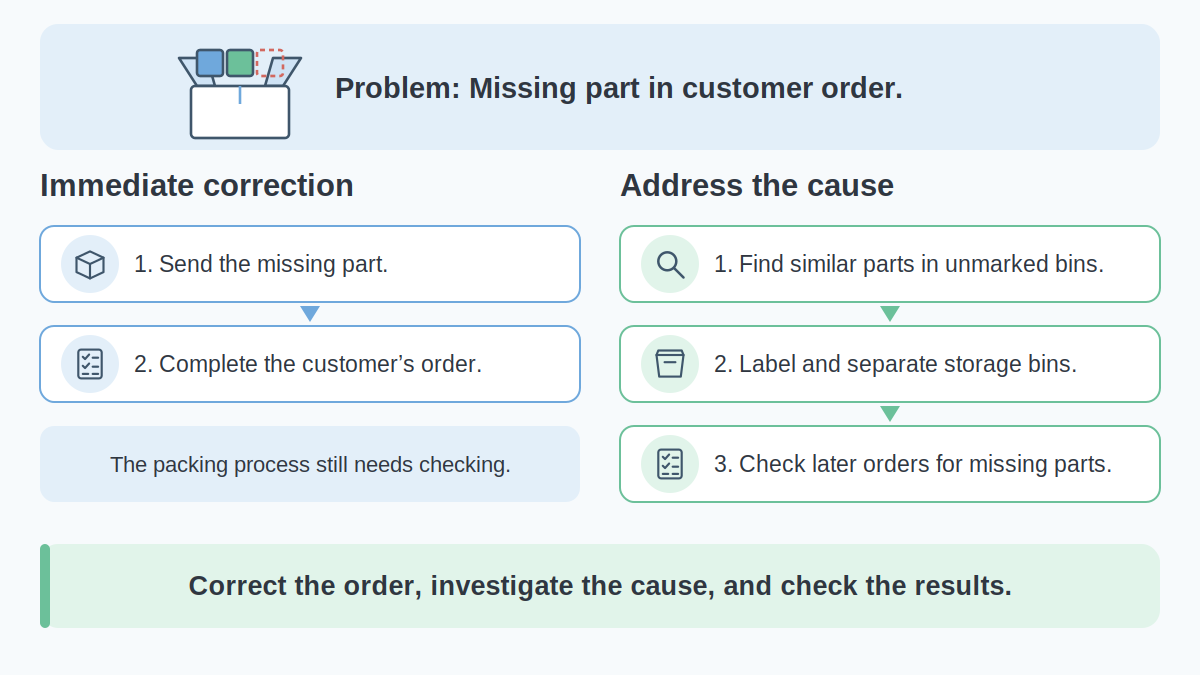Click the blue square part in the box
This screenshot has height=675, width=1200.
tap(210, 63)
